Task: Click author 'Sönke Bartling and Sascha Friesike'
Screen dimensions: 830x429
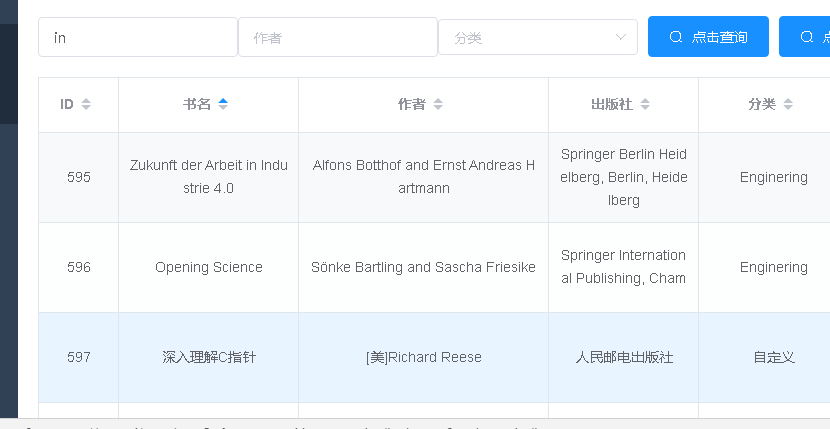Action: tap(423, 267)
